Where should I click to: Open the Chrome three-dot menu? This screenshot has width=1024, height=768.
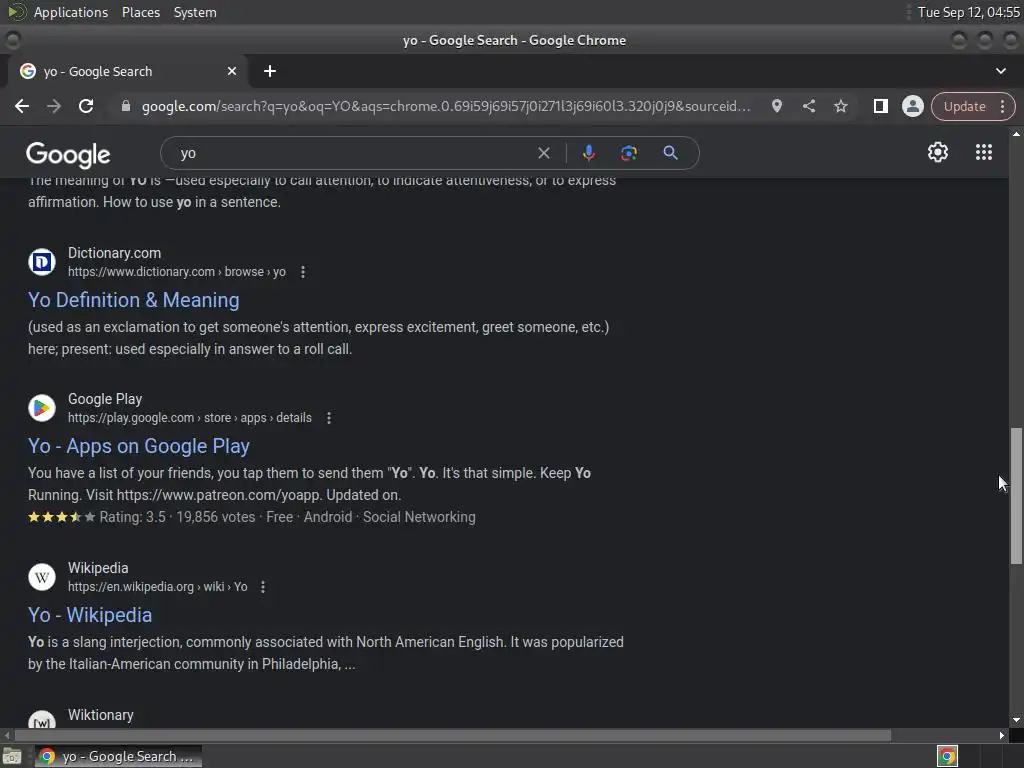1002,106
